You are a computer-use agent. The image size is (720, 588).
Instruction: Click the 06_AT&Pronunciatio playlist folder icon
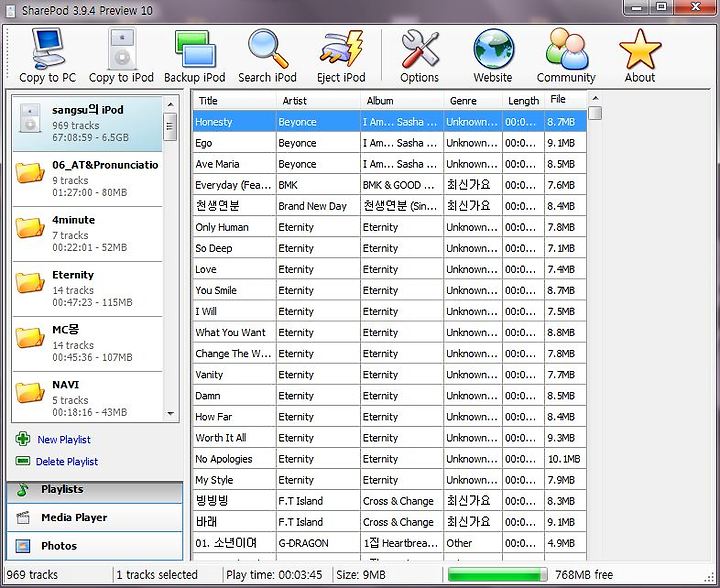pos(30,174)
